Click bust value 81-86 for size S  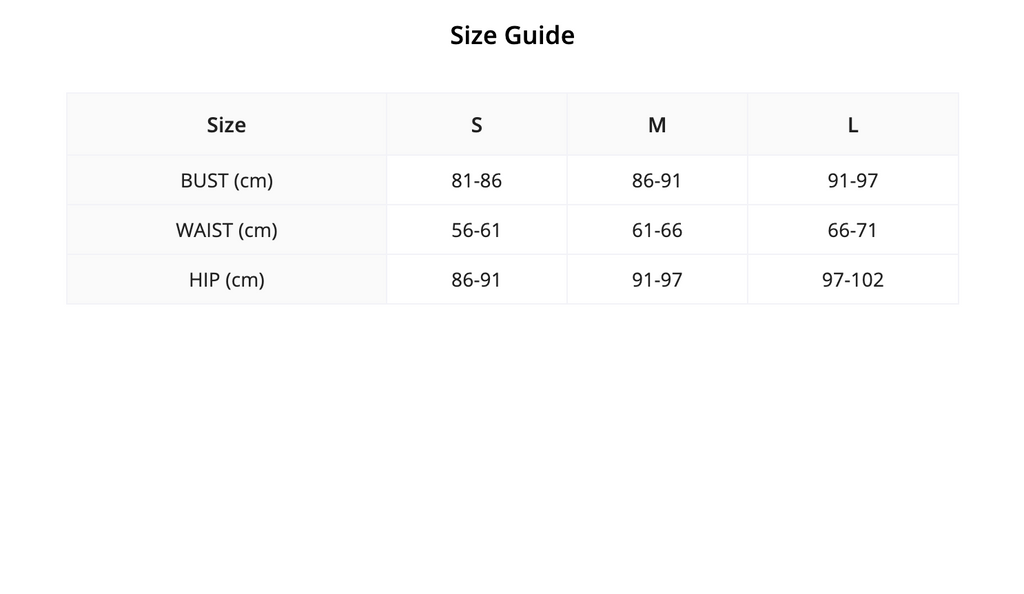tap(477, 180)
